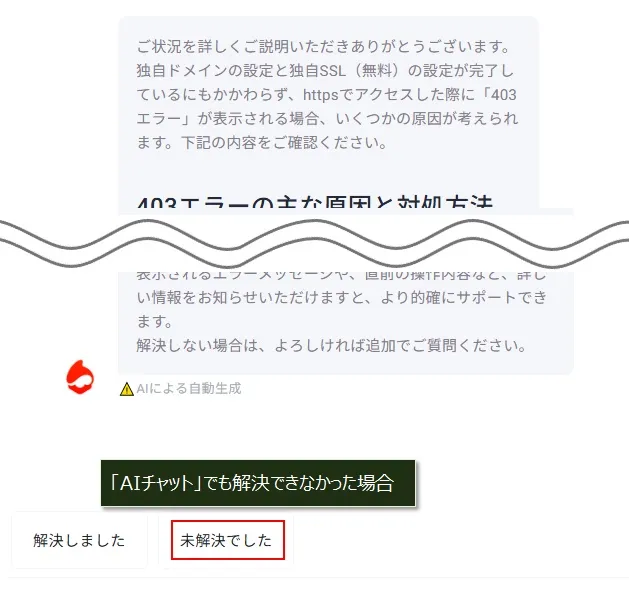Click the 403エラーの主な原因と対処方法 heading
Screen dimensions: 629x596
pyautogui.click(x=314, y=203)
